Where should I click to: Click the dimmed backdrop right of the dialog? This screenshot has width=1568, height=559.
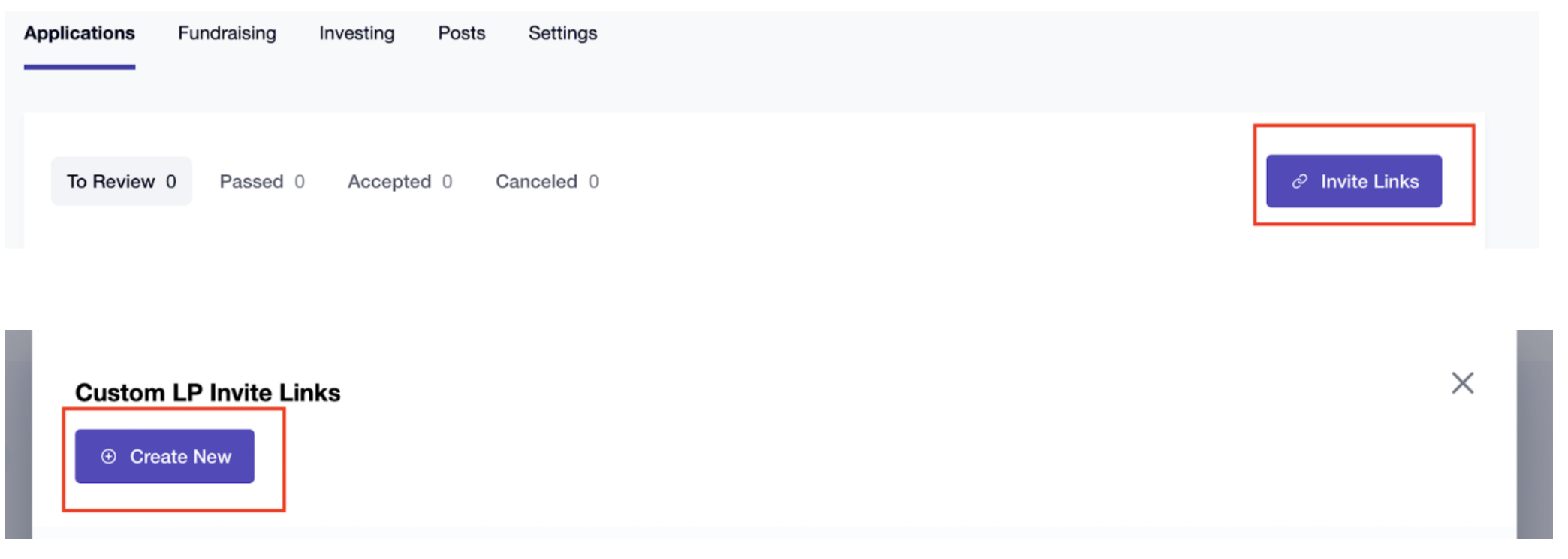(1534, 434)
